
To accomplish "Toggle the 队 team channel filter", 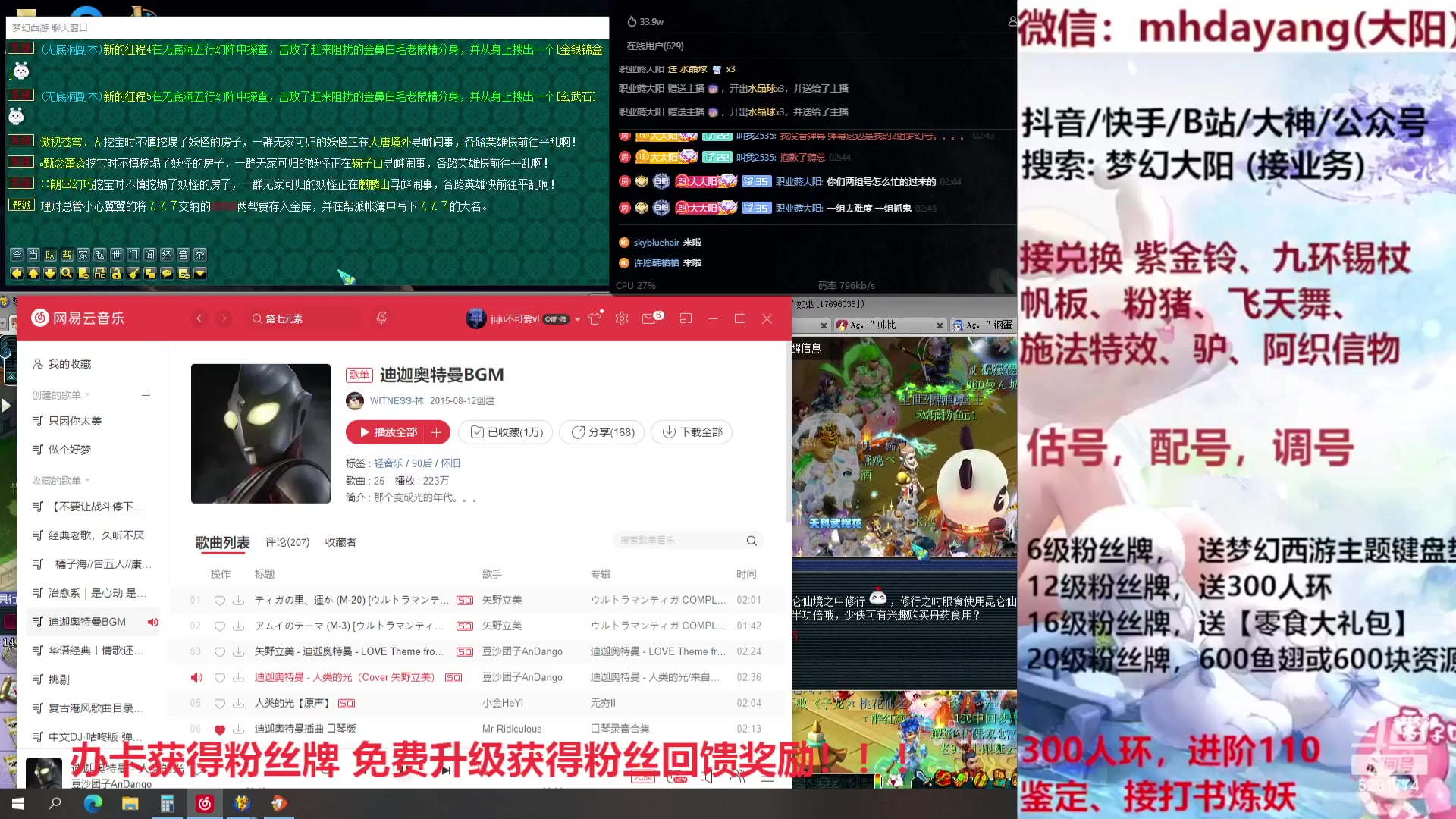I will [50, 255].
